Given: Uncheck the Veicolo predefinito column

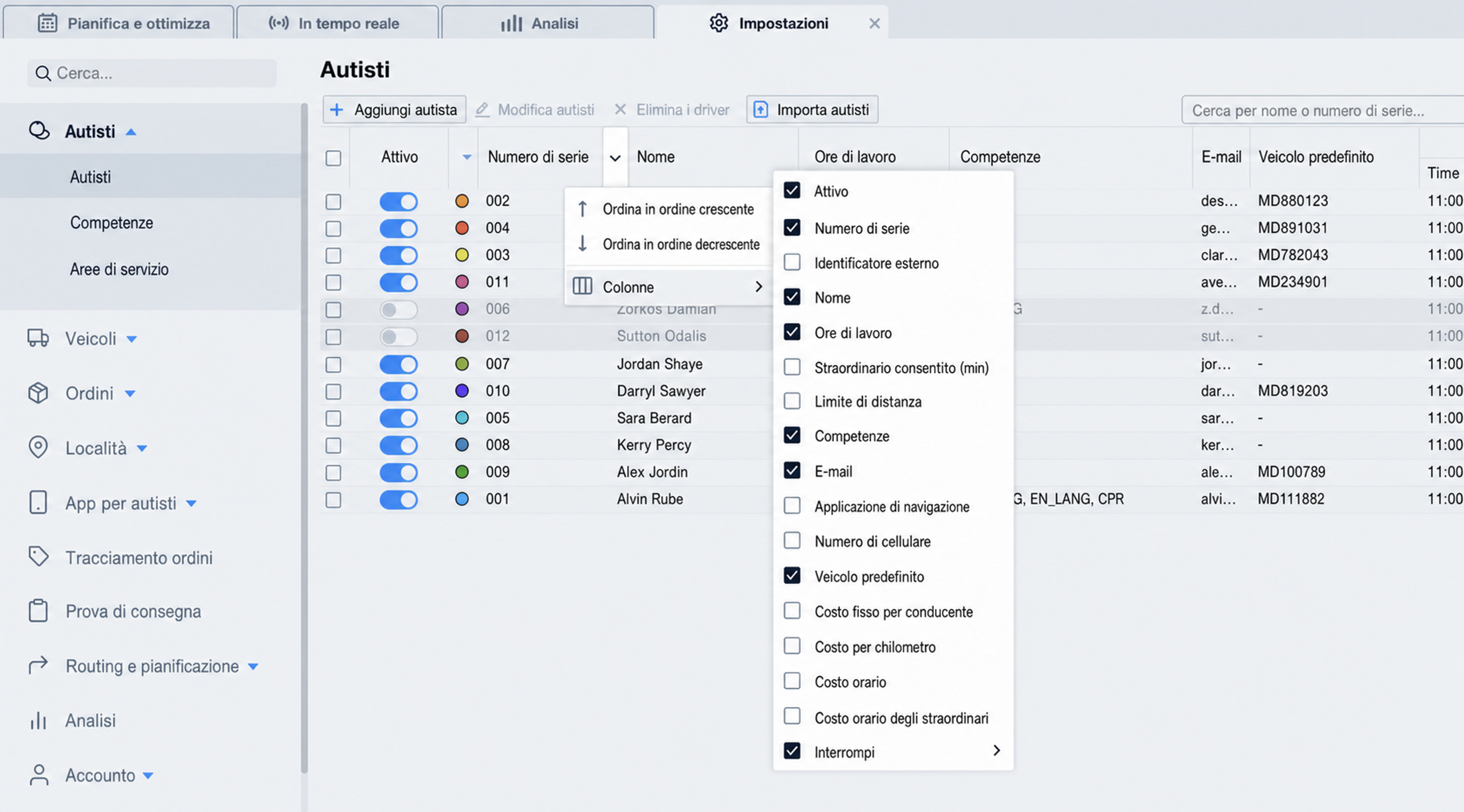Looking at the screenshot, I should 792,576.
